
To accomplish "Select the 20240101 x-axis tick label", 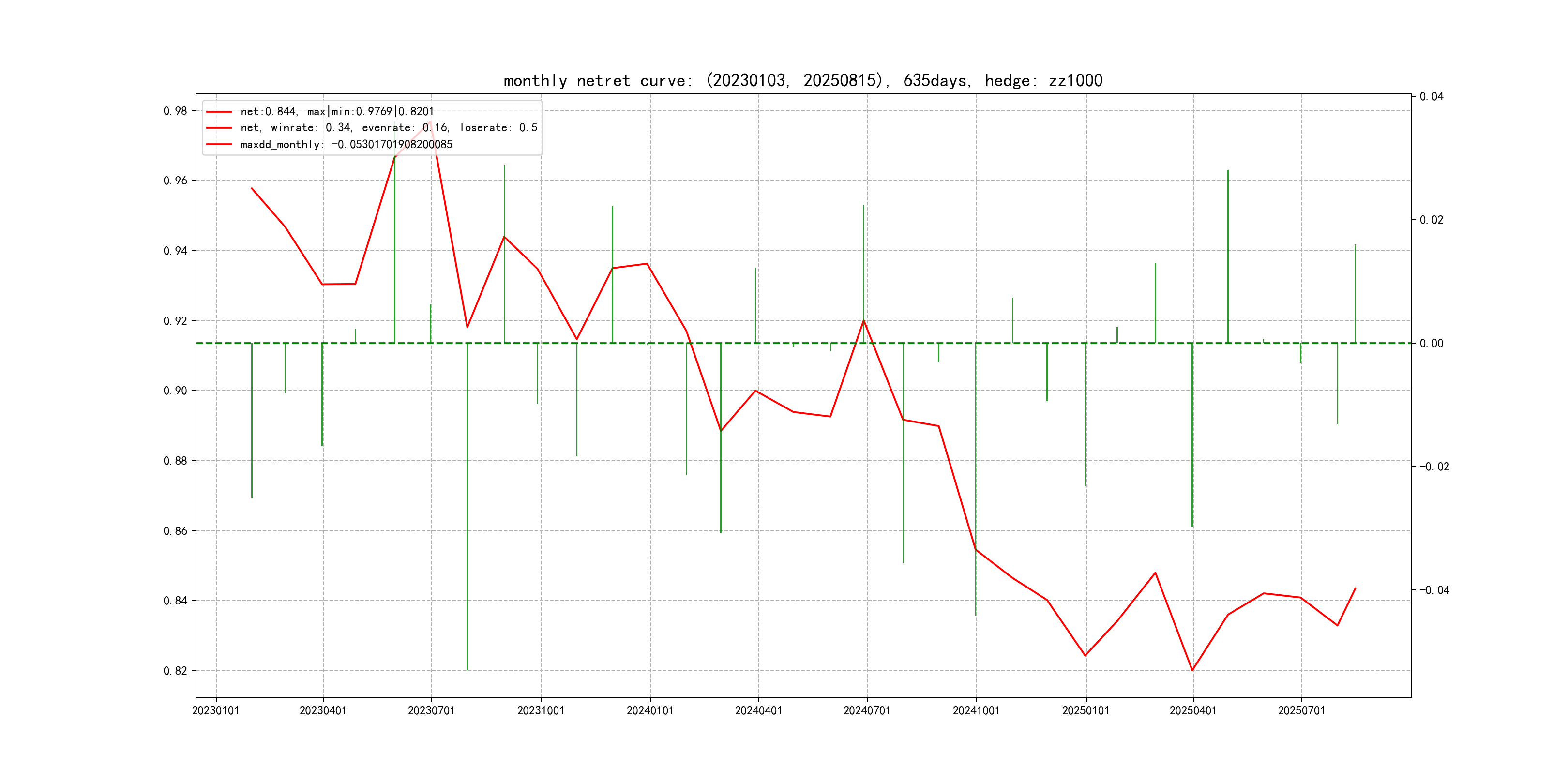I will pos(649,711).
